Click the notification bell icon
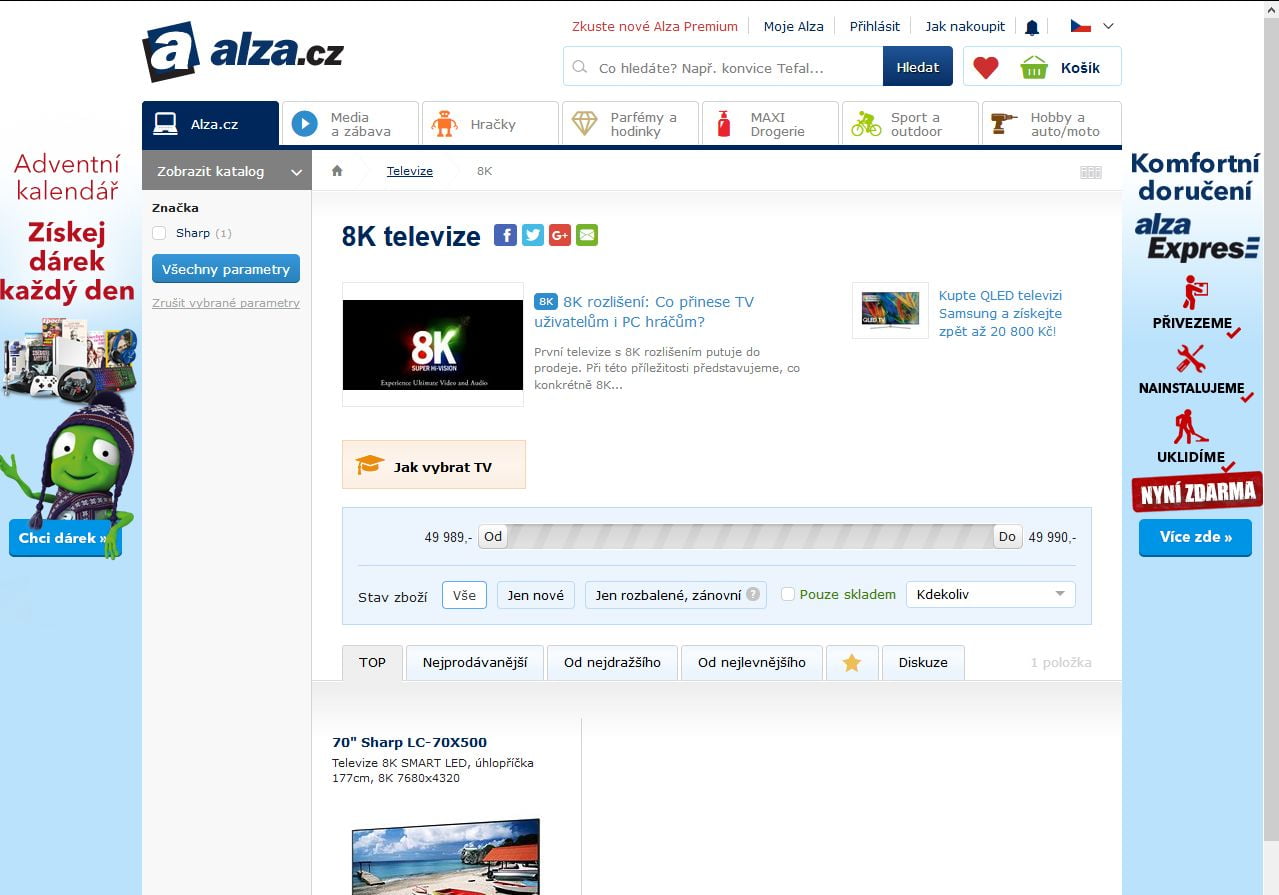Viewport: 1279px width, 895px height. 1032,27
